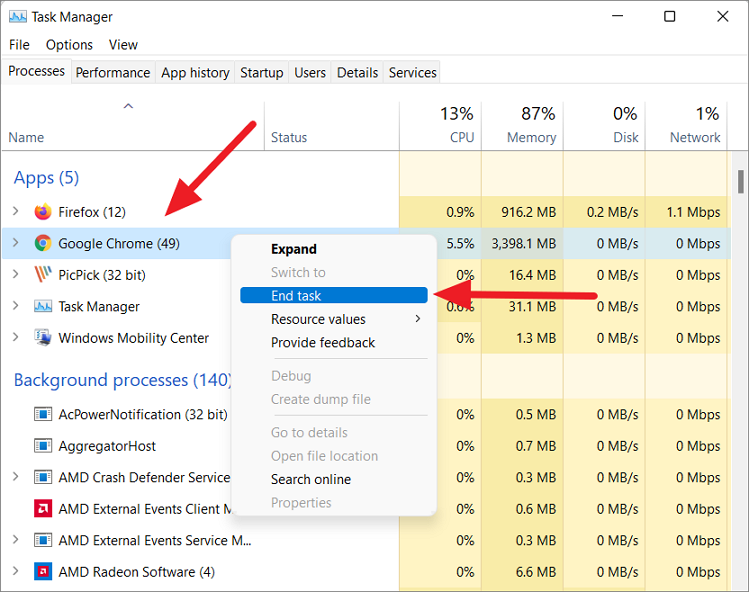
Task: Open Resource values submenu arrow
Action: click(x=418, y=319)
